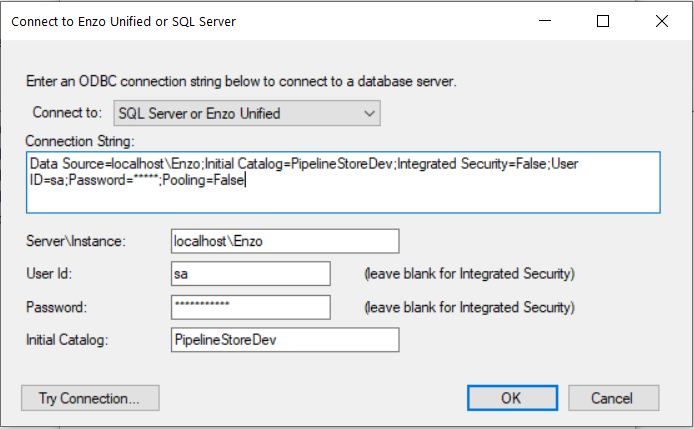Click the Connection String label
This screenshot has height=429, width=694.
coord(80,141)
